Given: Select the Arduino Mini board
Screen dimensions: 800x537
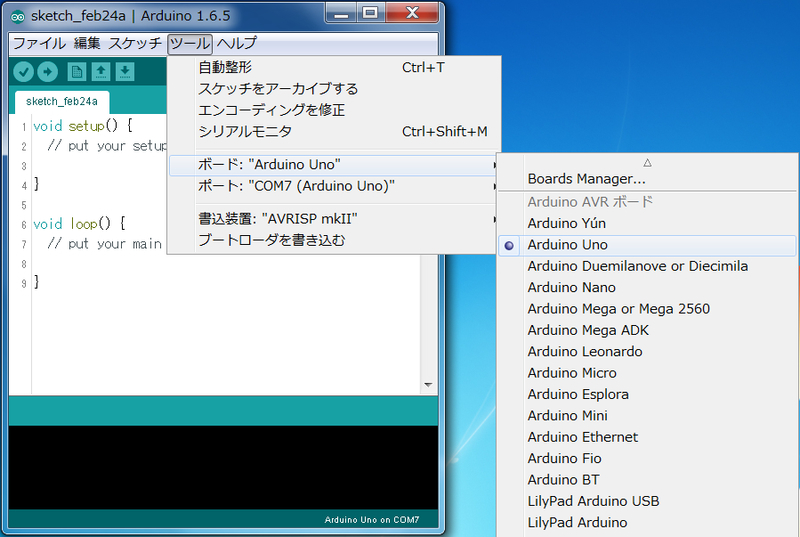Looking at the screenshot, I should pos(647,416).
